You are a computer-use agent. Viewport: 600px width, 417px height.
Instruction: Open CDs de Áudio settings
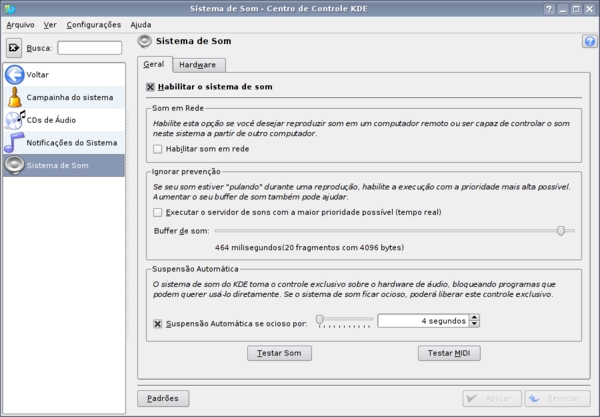tap(64, 120)
